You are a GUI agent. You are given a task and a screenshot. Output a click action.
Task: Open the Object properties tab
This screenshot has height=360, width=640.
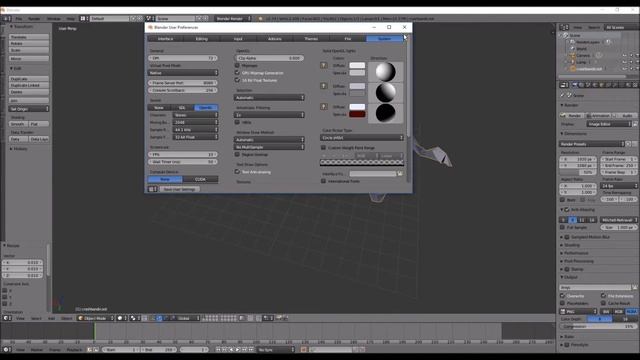click(x=602, y=85)
